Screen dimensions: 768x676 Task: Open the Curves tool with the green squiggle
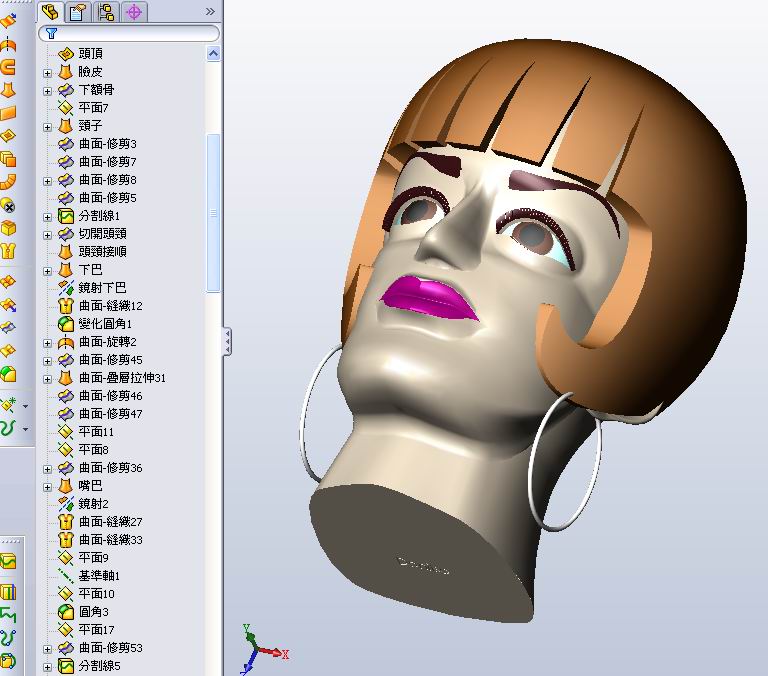tap(8, 429)
